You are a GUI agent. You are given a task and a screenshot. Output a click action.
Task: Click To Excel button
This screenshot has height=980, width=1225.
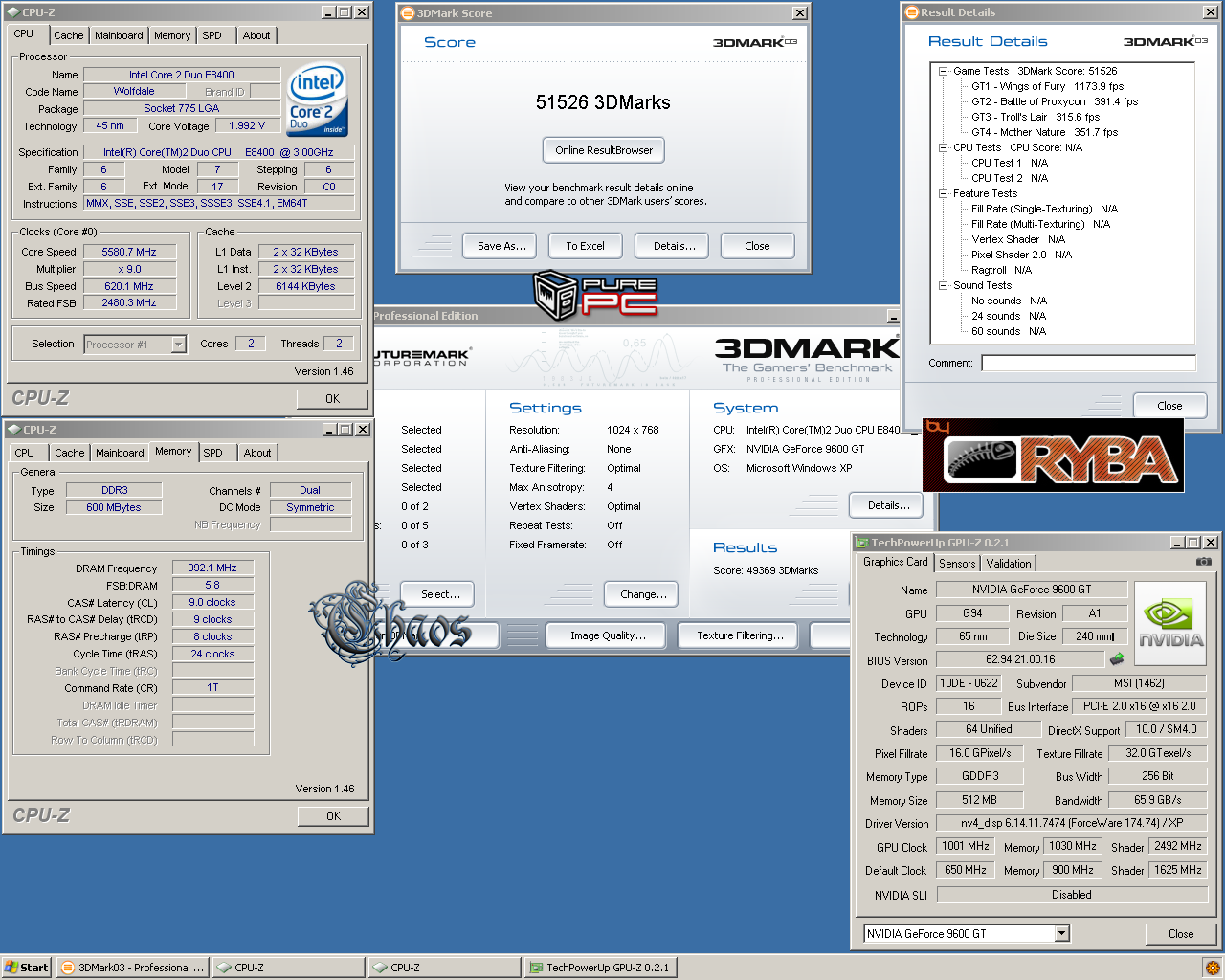click(x=585, y=246)
